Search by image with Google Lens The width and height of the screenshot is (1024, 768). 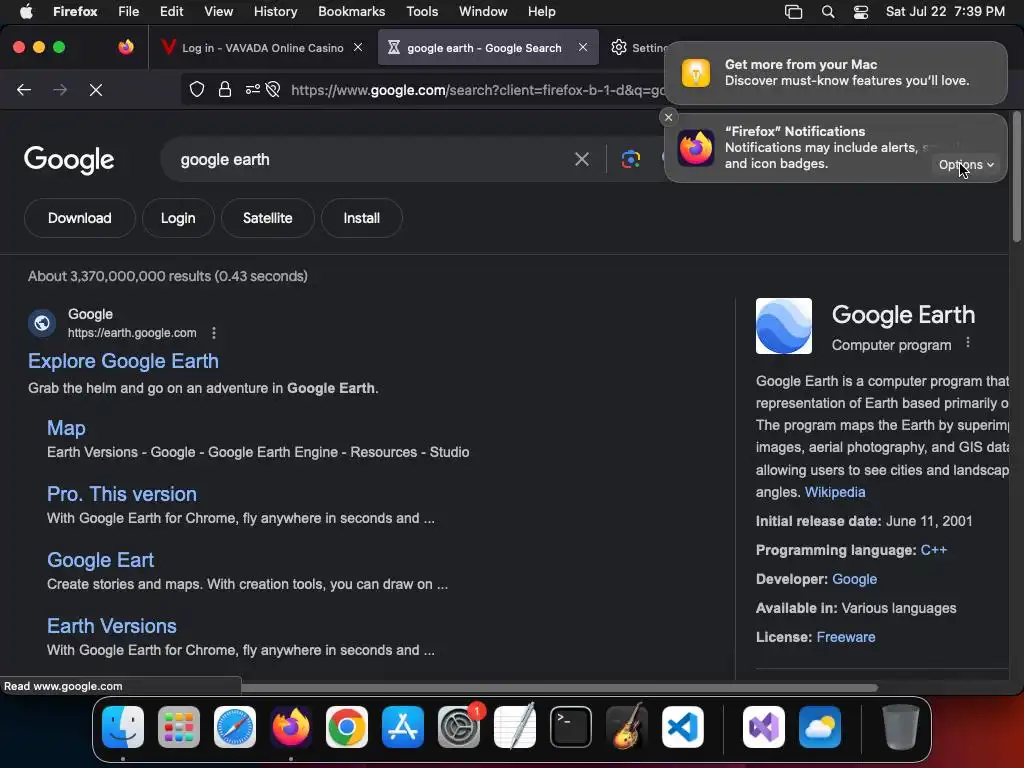pos(630,159)
